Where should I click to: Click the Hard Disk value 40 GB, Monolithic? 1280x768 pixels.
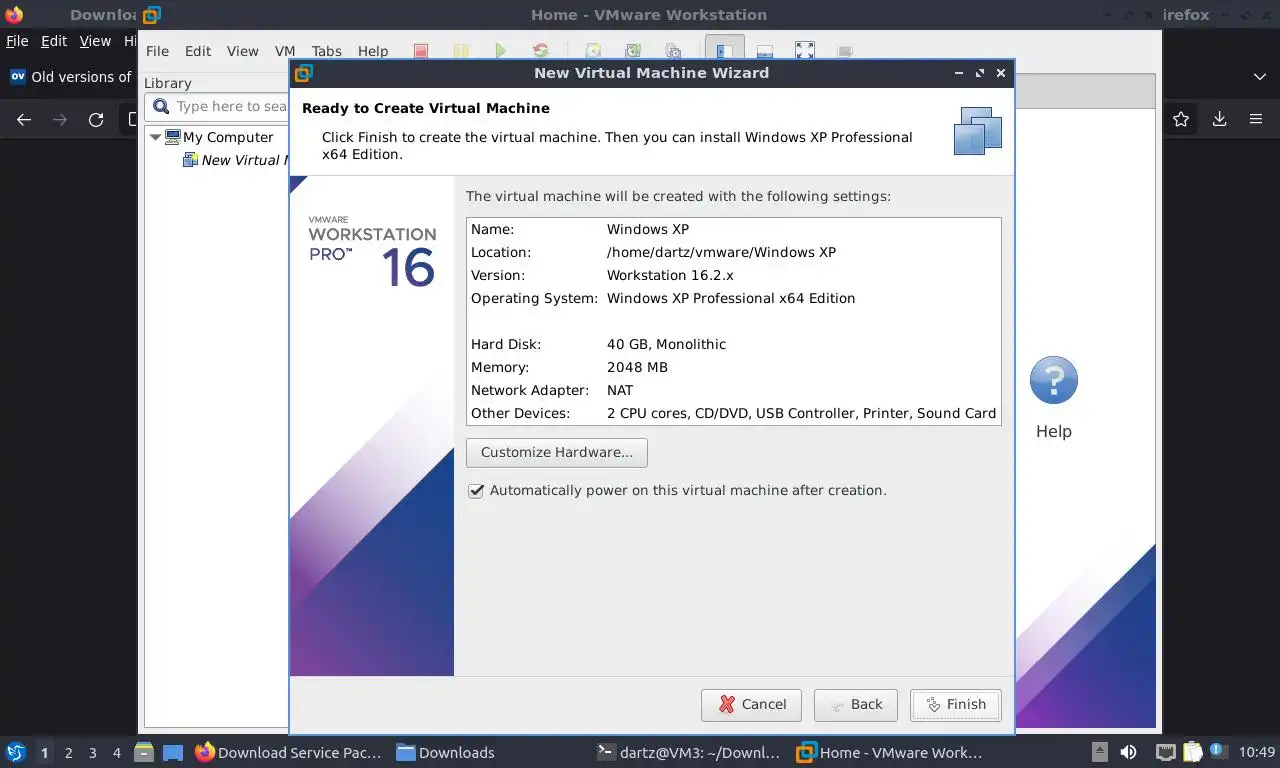point(666,344)
